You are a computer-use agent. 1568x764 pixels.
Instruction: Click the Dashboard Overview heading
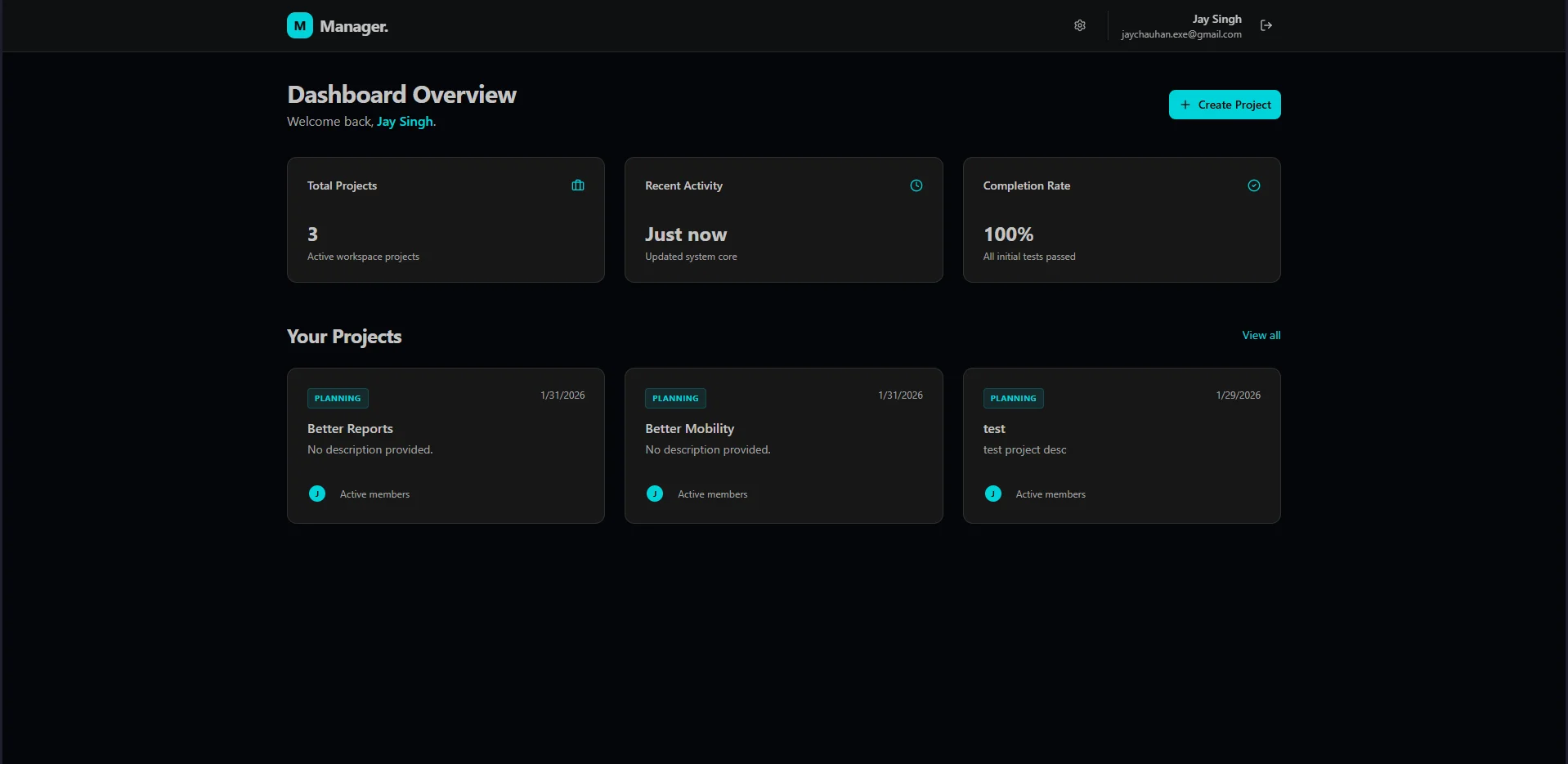pyautogui.click(x=401, y=95)
